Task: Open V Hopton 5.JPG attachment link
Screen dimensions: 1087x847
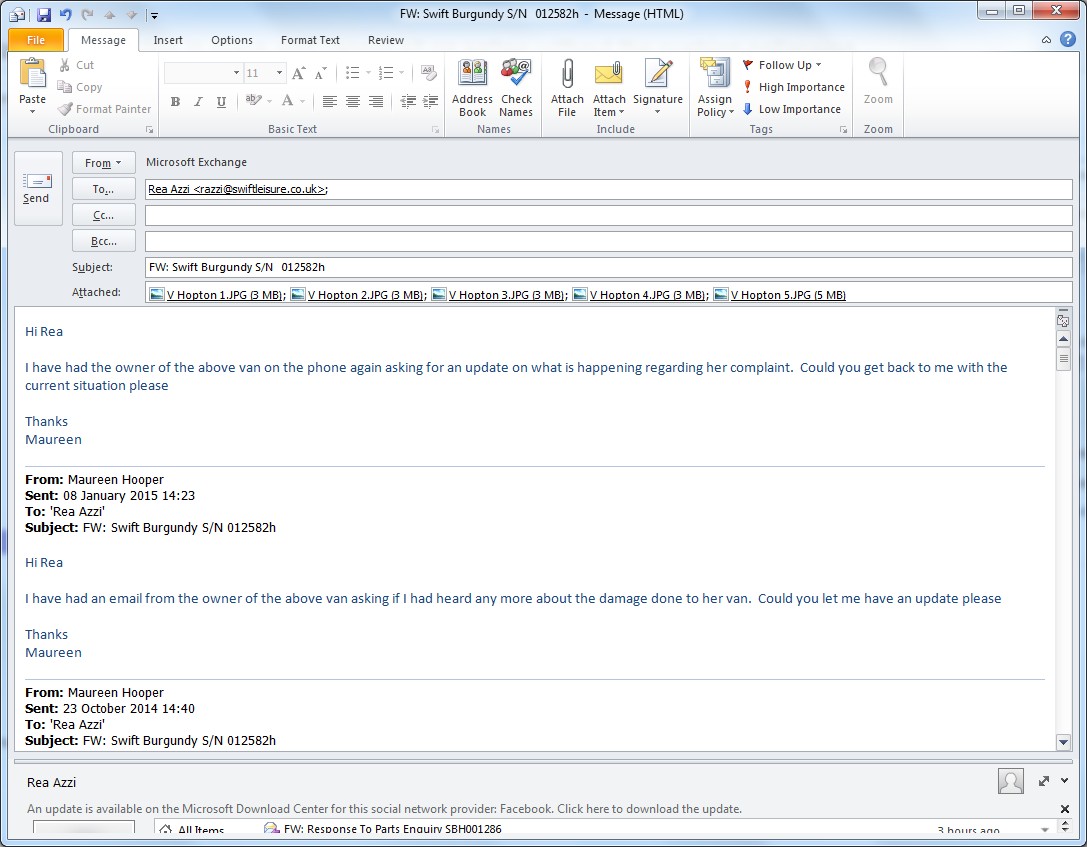Action: point(780,295)
